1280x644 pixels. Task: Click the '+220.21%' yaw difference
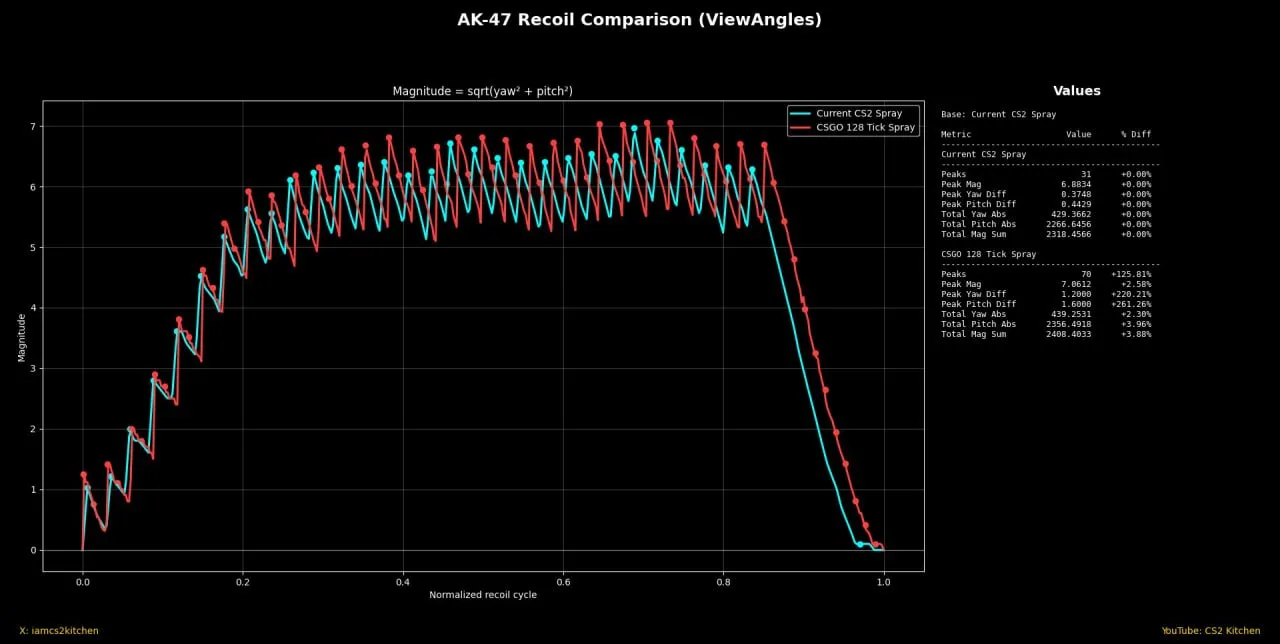tap(1131, 294)
